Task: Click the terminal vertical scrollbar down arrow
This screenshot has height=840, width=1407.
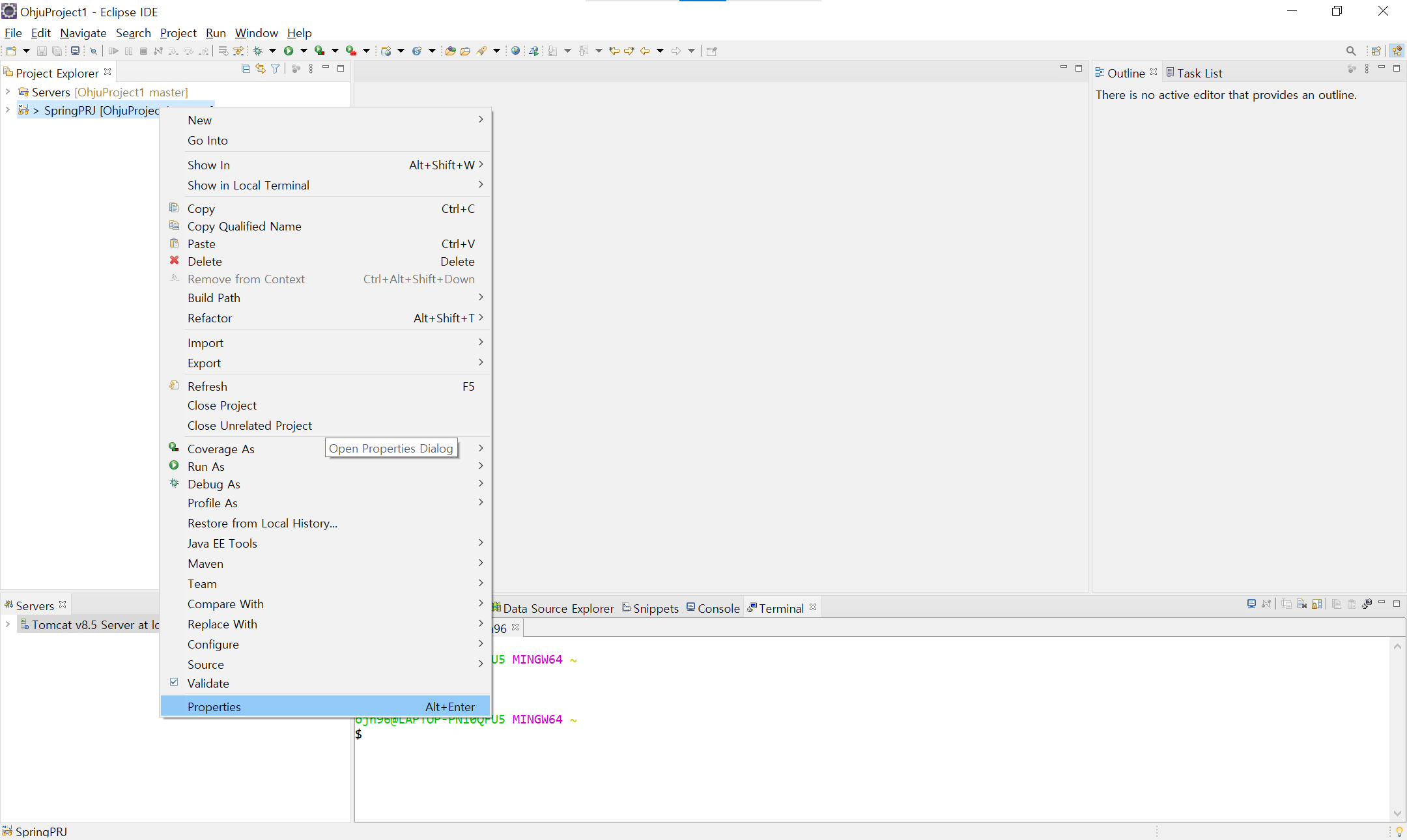Action: 1397,813
